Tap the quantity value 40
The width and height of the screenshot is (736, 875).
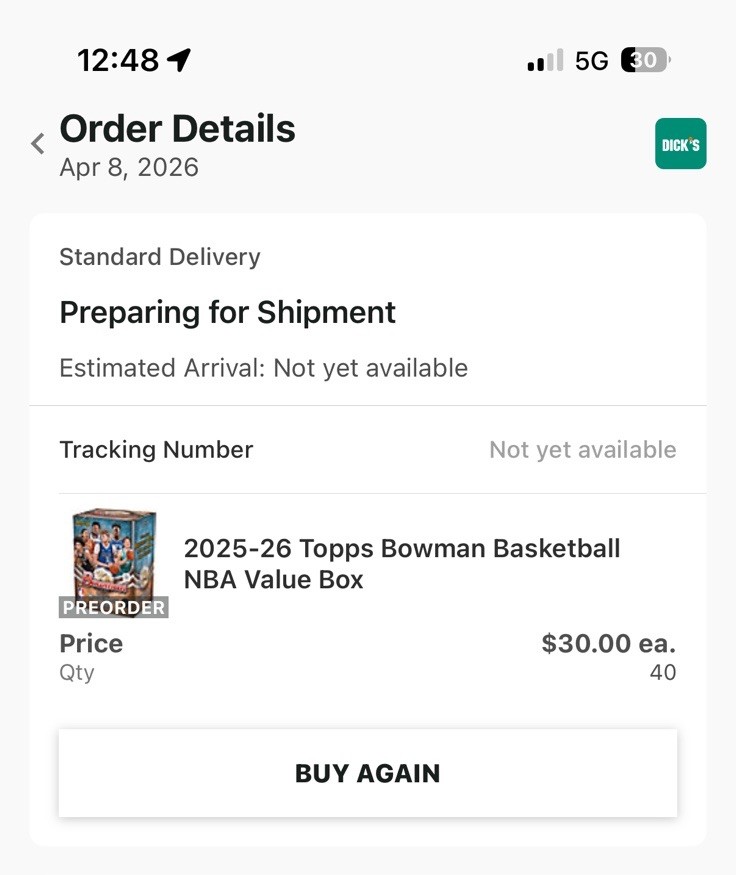(662, 672)
